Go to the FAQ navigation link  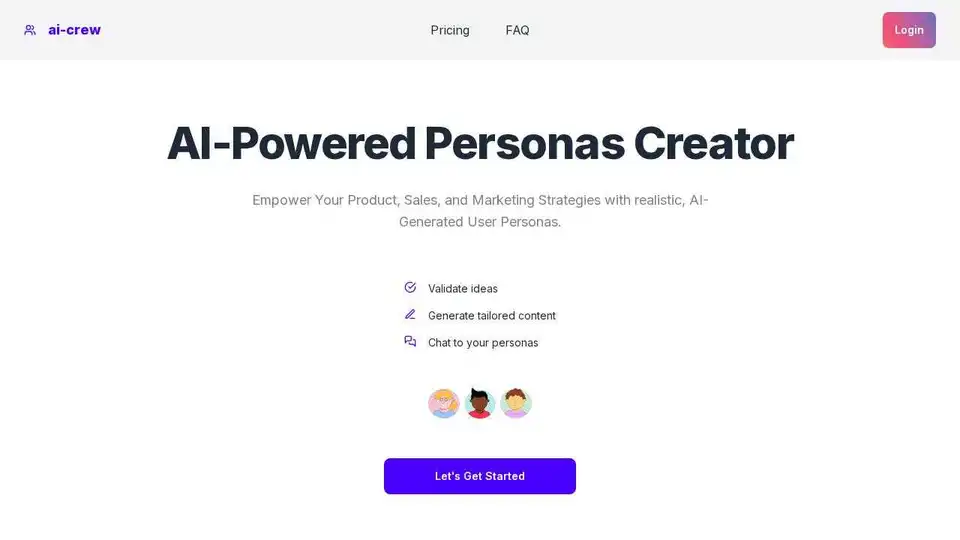[517, 30]
